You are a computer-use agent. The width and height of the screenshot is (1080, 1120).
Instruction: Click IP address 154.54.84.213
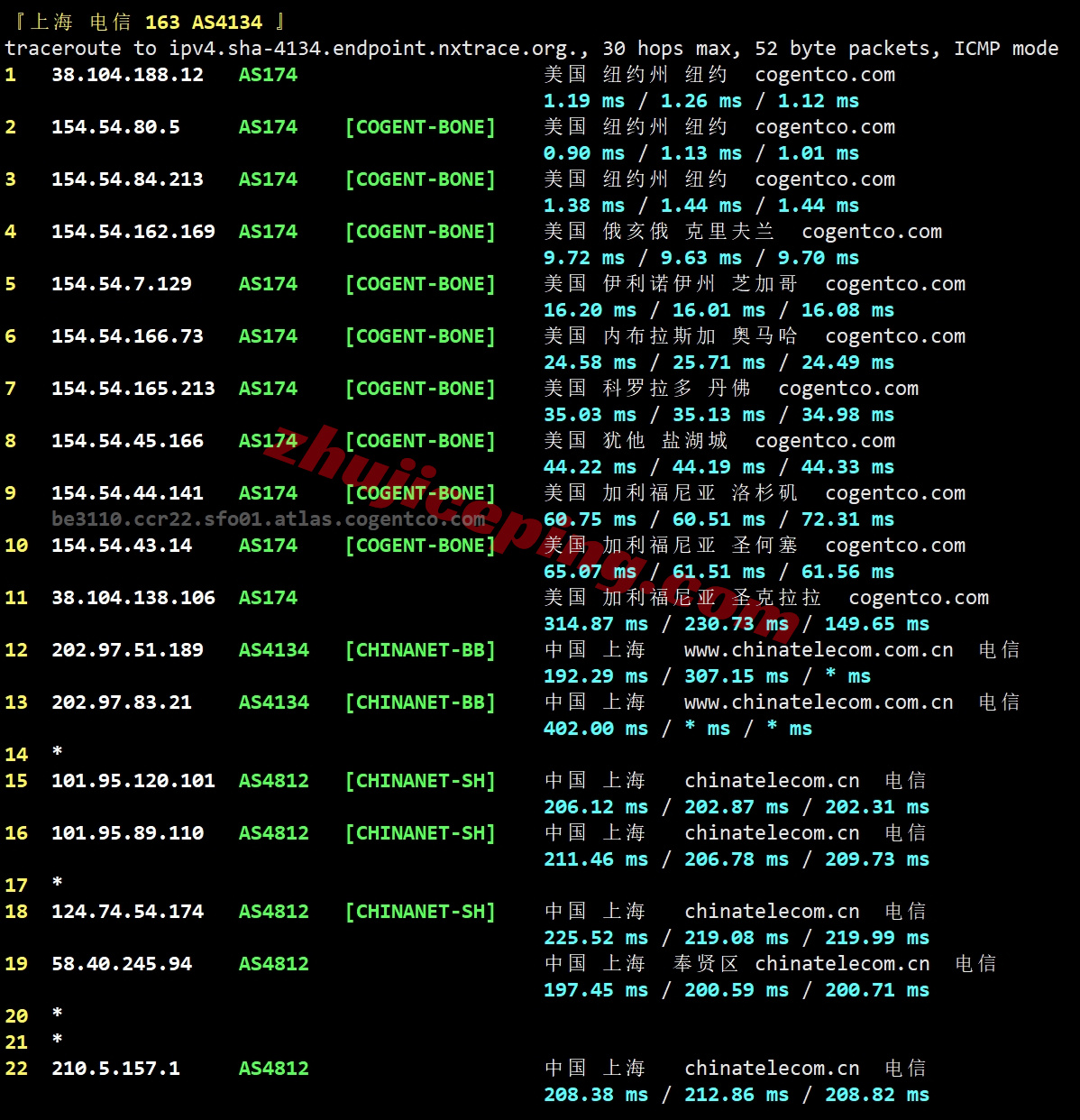127,179
